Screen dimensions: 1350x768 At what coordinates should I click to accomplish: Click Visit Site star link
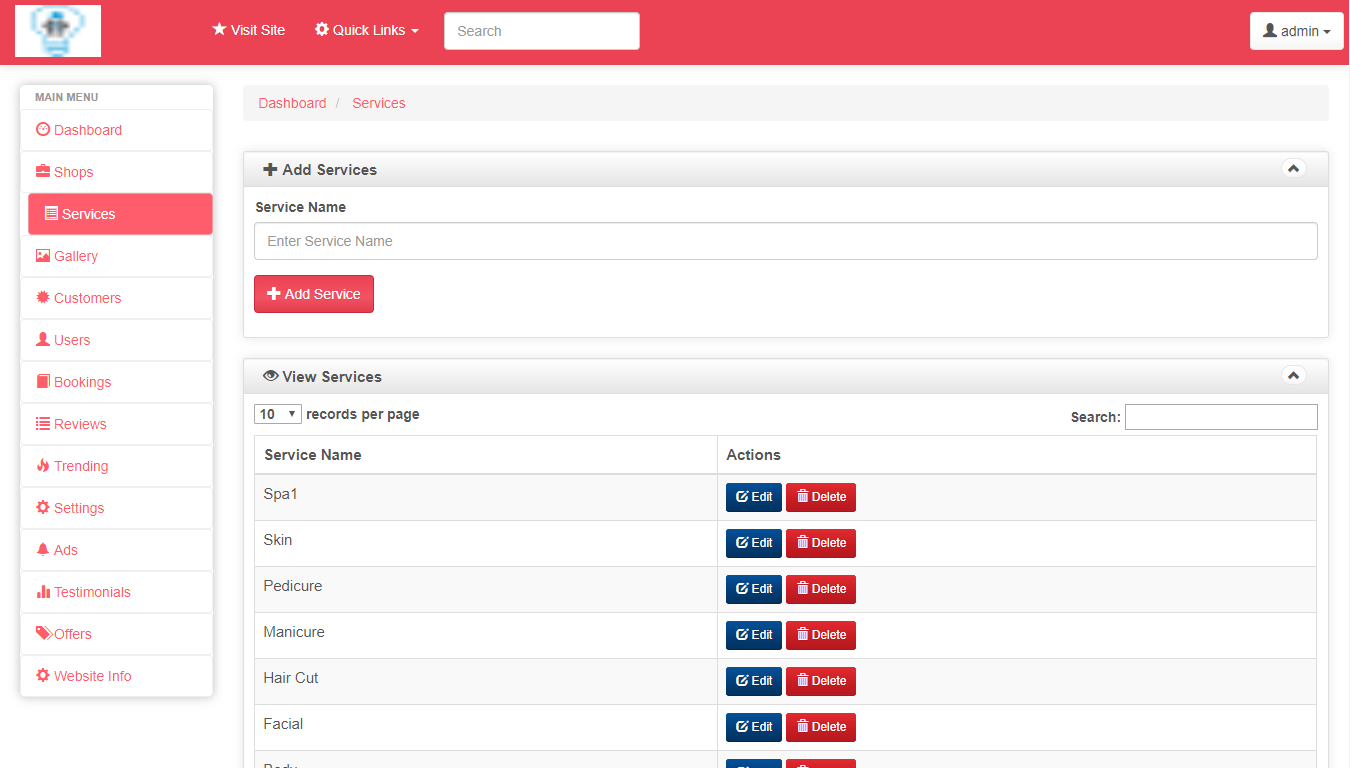[249, 30]
